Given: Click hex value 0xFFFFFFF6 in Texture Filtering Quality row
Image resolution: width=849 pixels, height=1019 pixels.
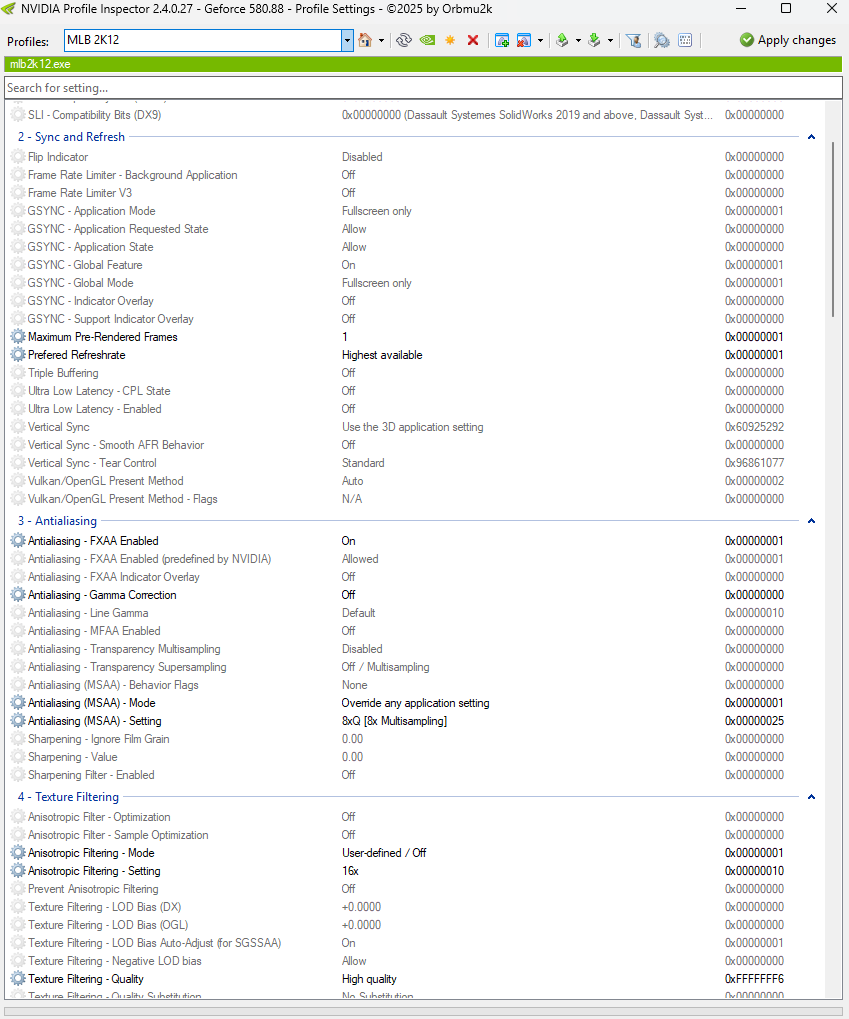Looking at the screenshot, I should [x=754, y=979].
